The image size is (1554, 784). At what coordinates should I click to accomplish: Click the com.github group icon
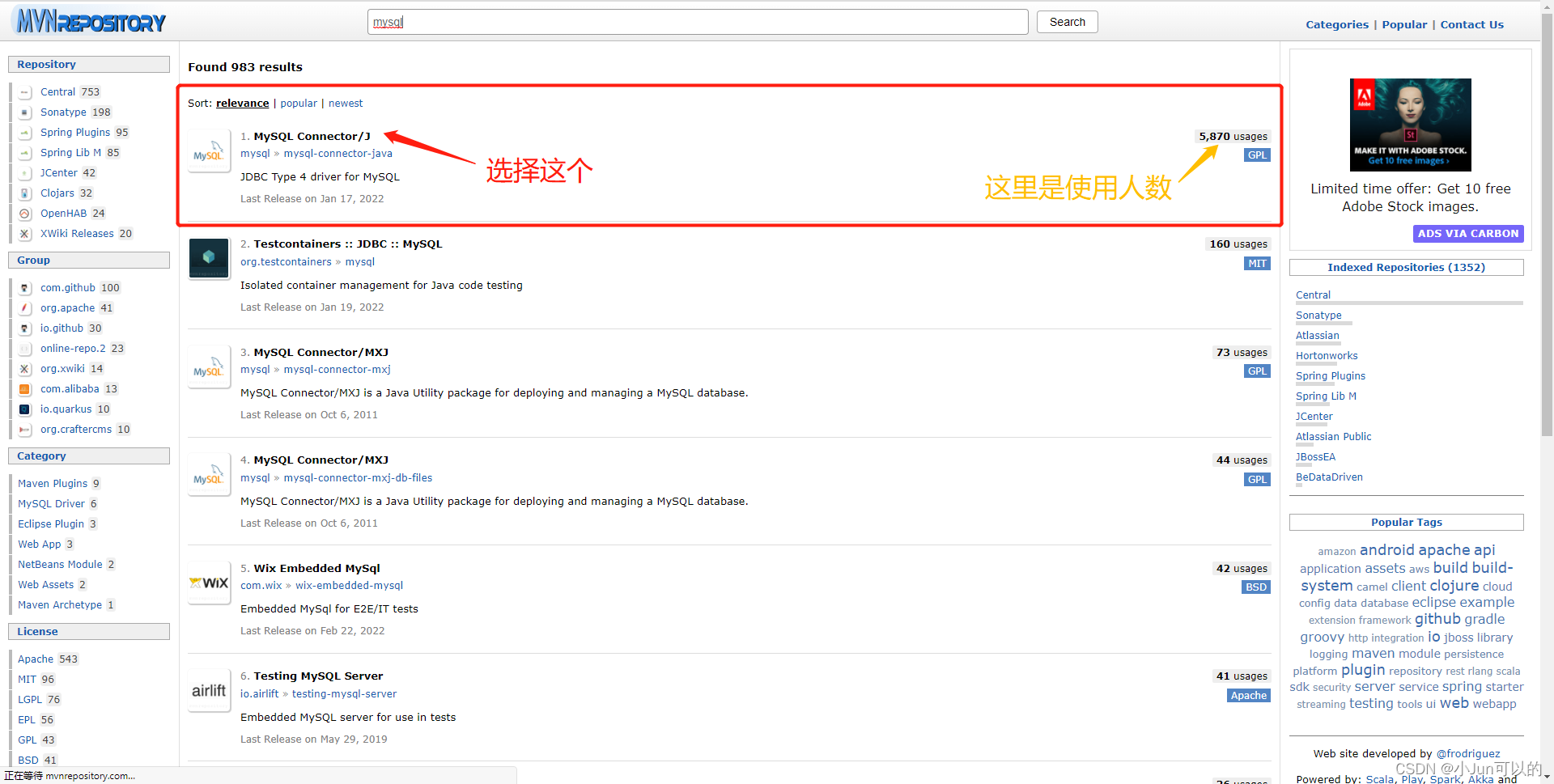click(x=25, y=288)
